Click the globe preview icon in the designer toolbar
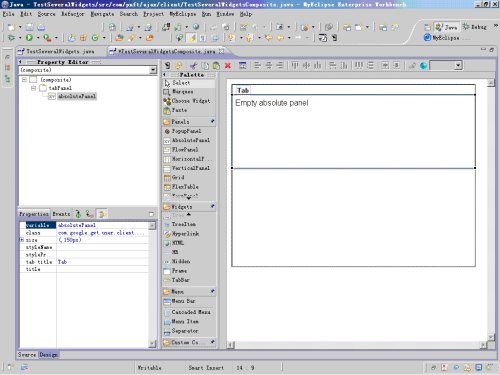 [423, 66]
